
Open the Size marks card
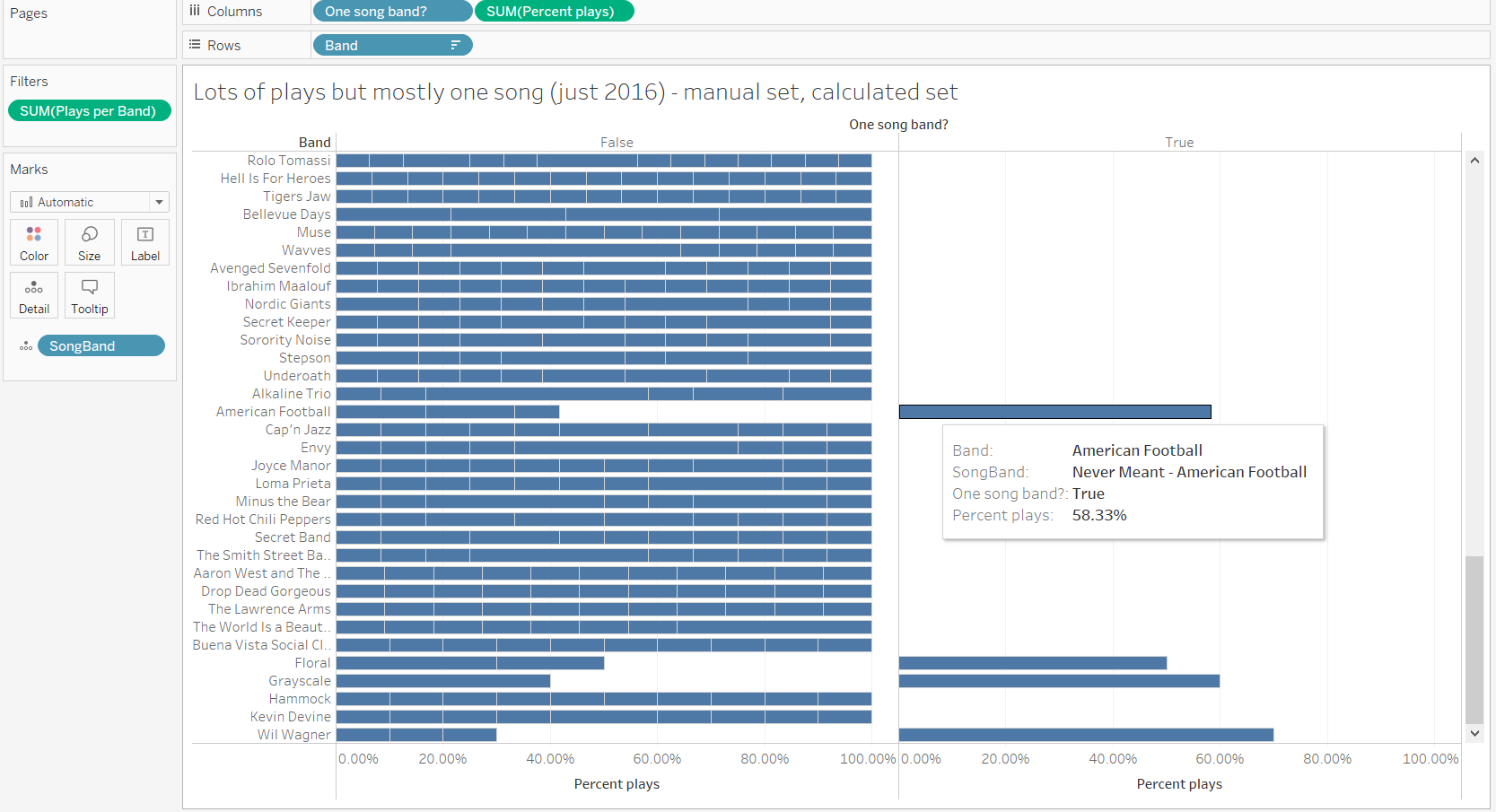coord(90,242)
